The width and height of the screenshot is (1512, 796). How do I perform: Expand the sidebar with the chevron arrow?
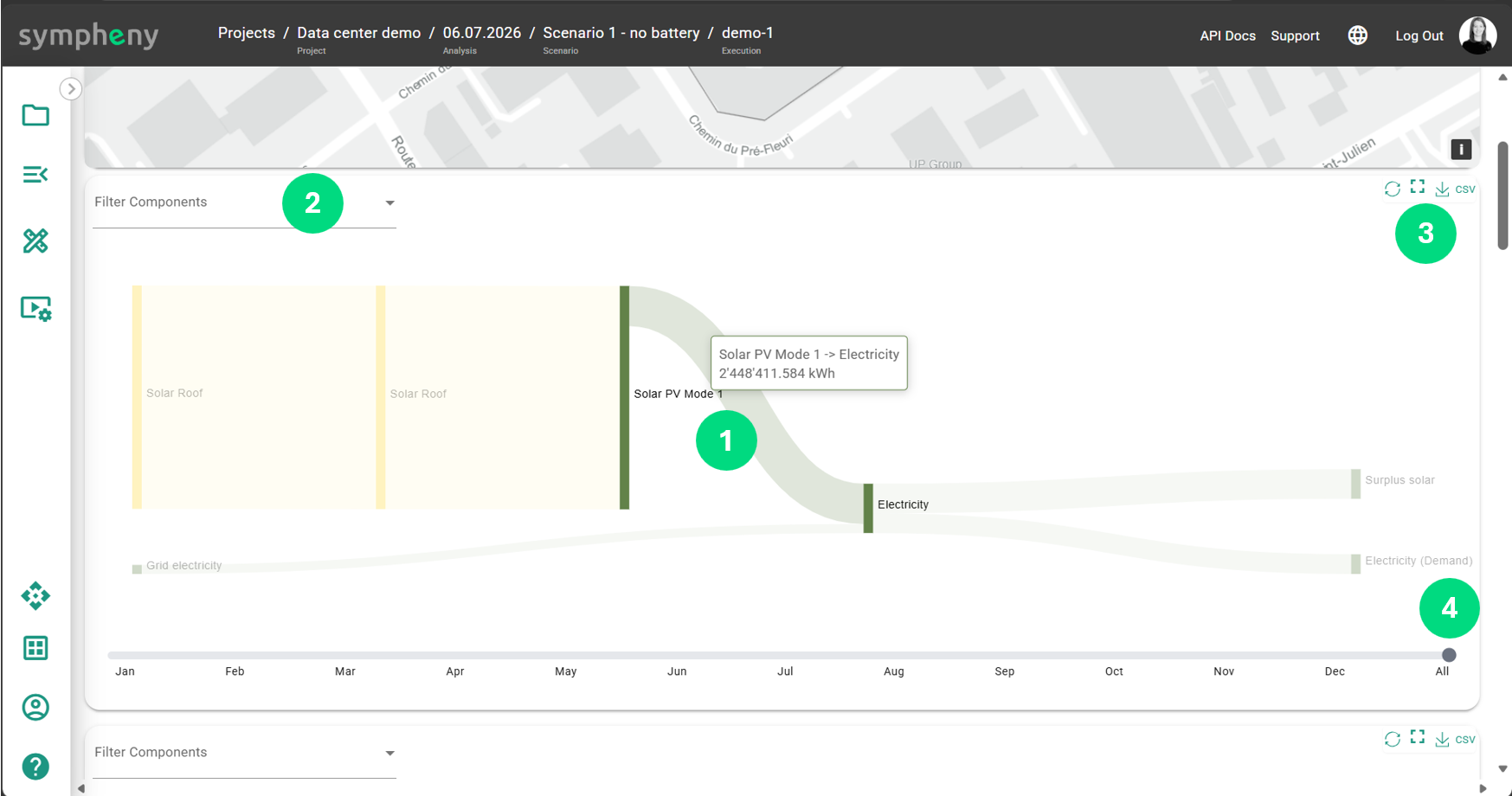point(71,88)
